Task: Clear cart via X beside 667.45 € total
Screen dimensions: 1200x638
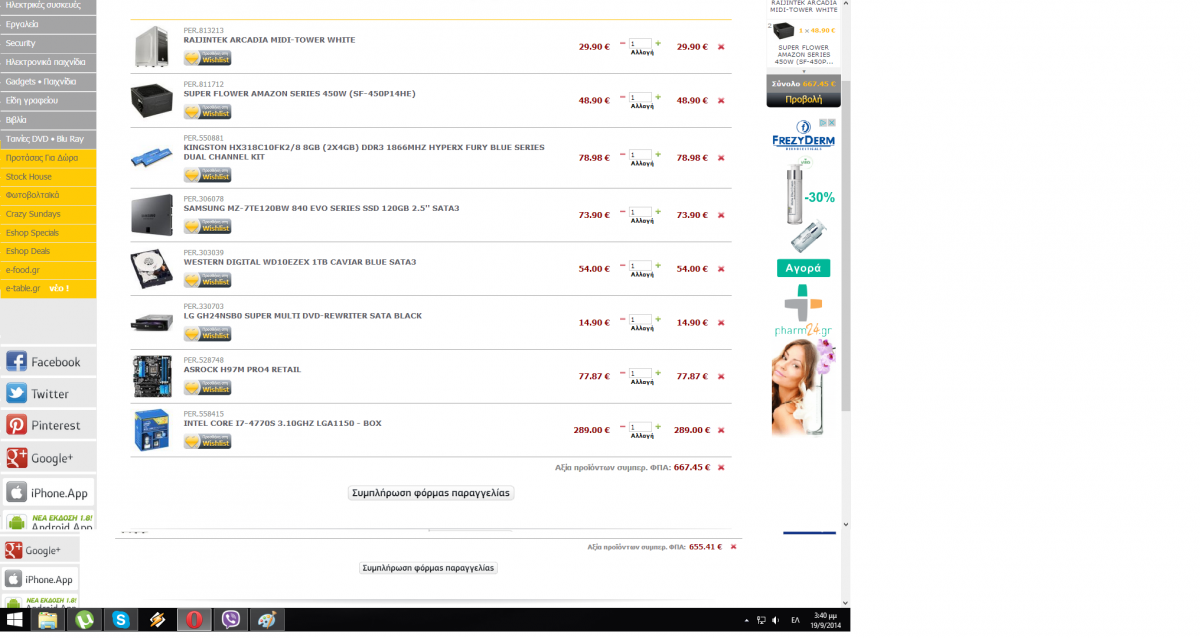Action: [x=721, y=467]
